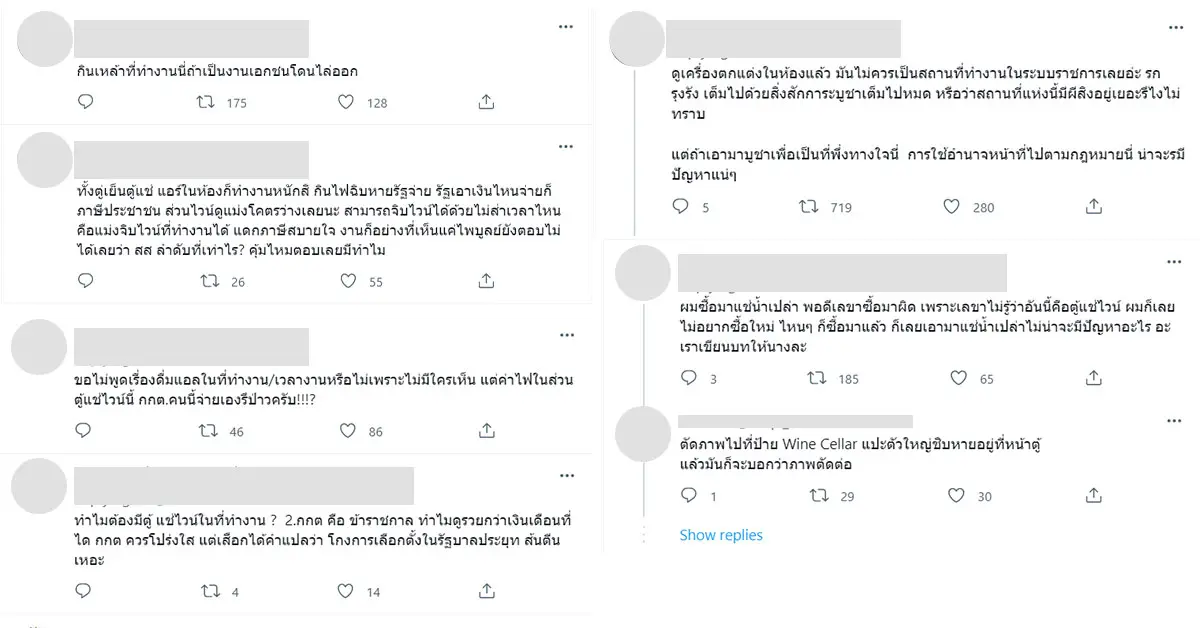Like the tweet with 280 likes
The image size is (1200, 628).
point(952,207)
